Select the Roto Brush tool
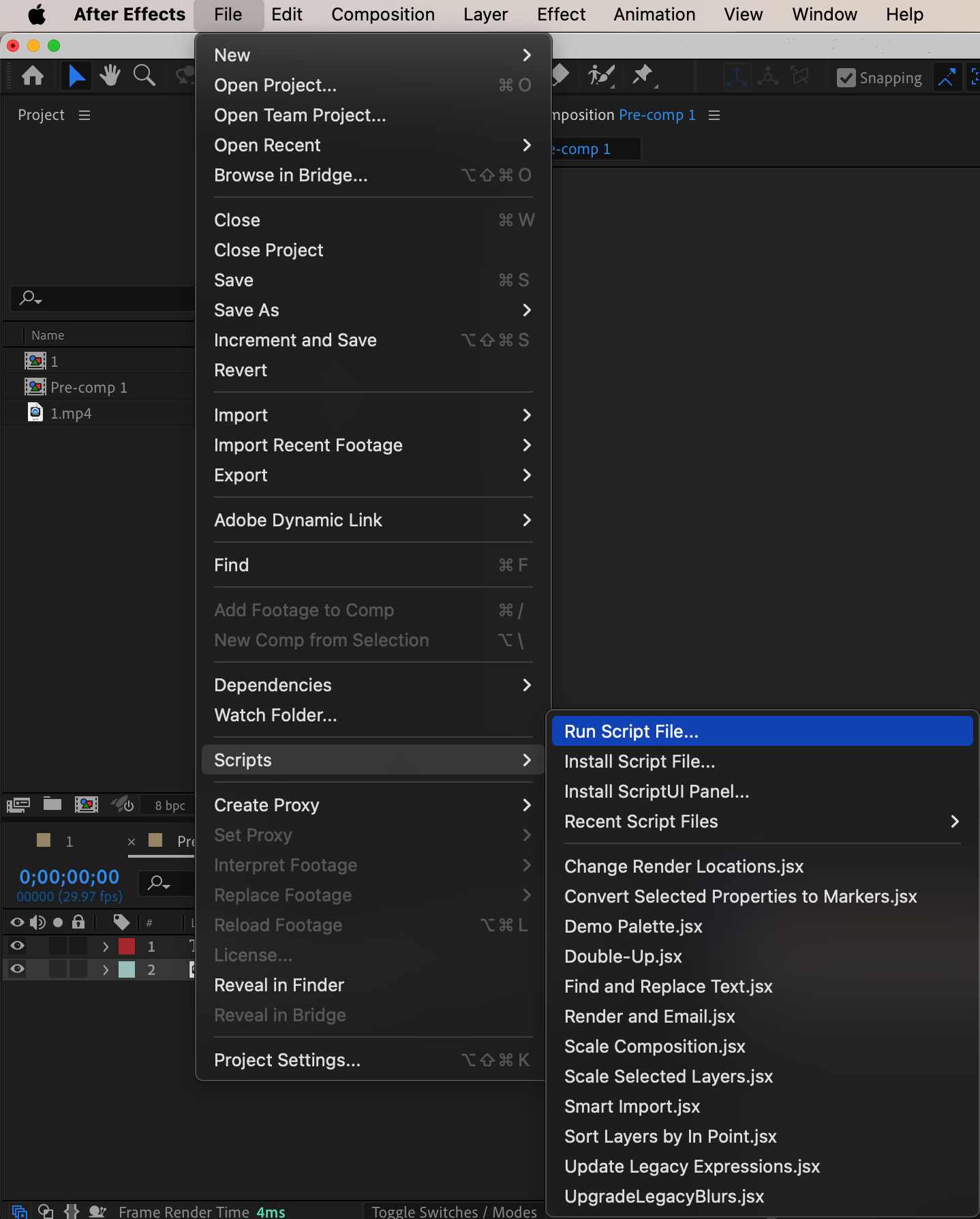Viewport: 980px width, 1219px height. [602, 76]
